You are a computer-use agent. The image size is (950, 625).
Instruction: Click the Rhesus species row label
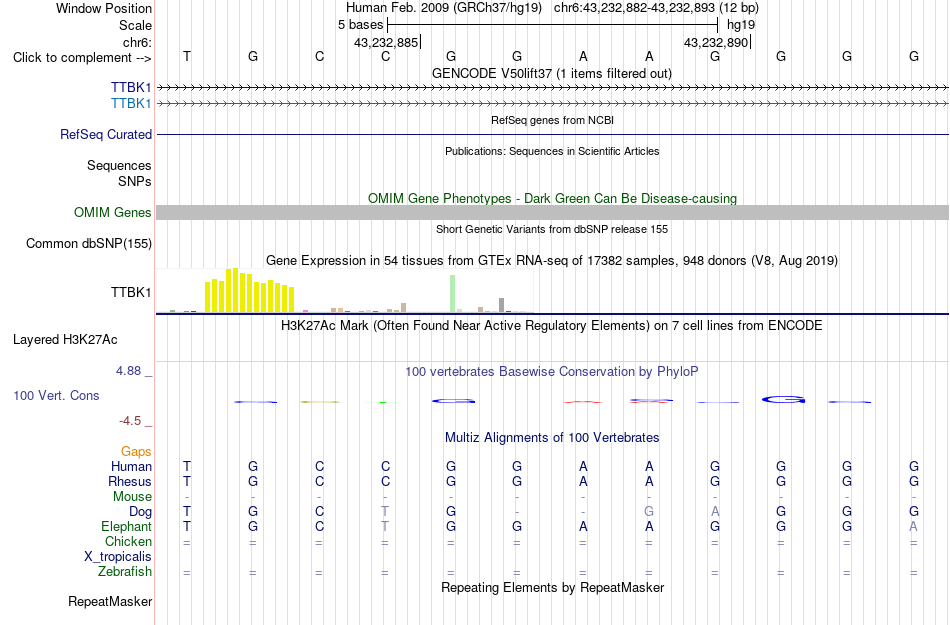click(130, 481)
